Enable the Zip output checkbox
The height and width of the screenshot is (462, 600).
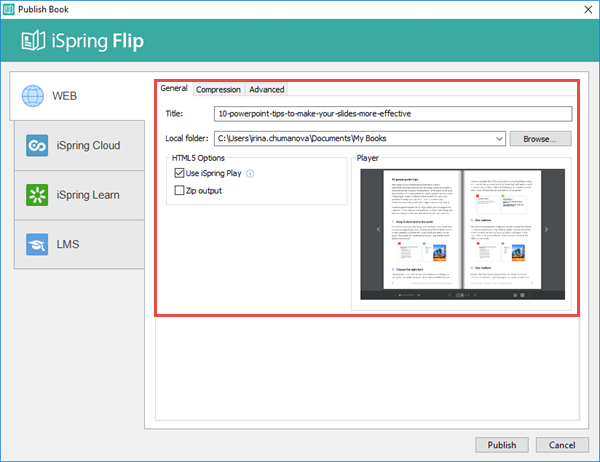(x=179, y=190)
